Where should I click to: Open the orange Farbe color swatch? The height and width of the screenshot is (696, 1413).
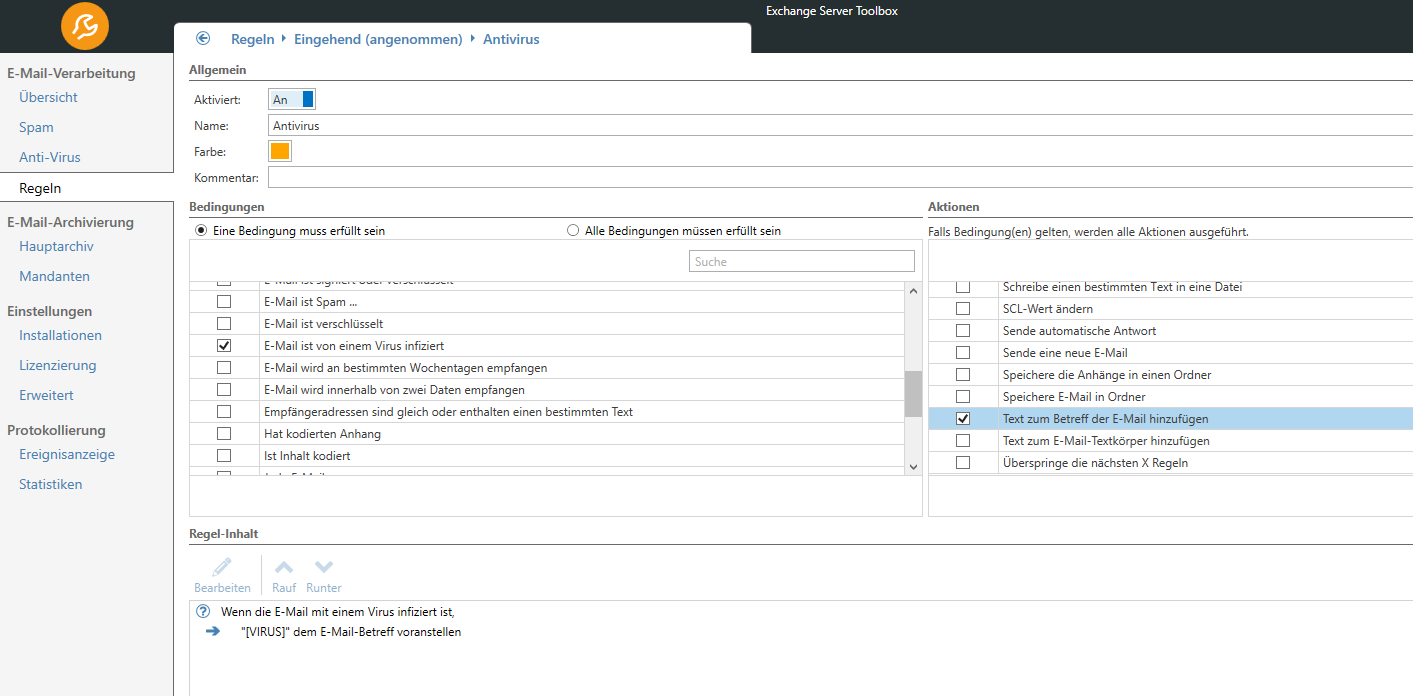(280, 152)
